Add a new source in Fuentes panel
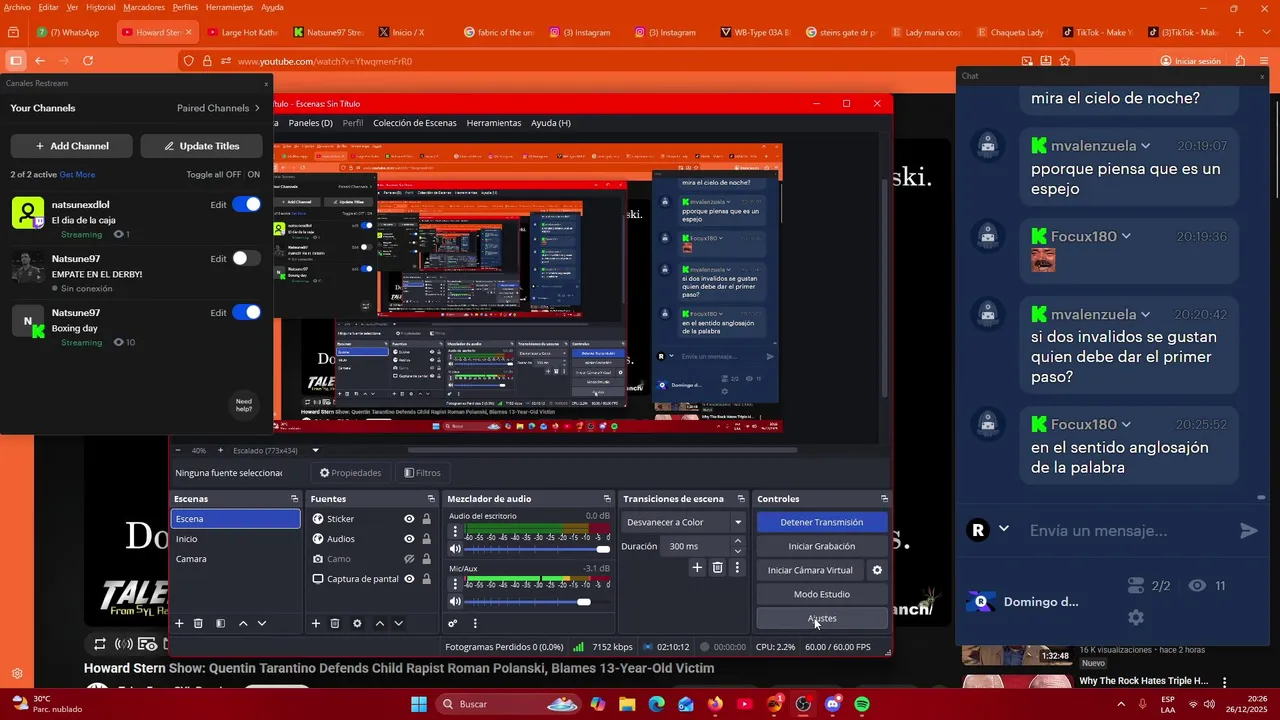 point(315,623)
